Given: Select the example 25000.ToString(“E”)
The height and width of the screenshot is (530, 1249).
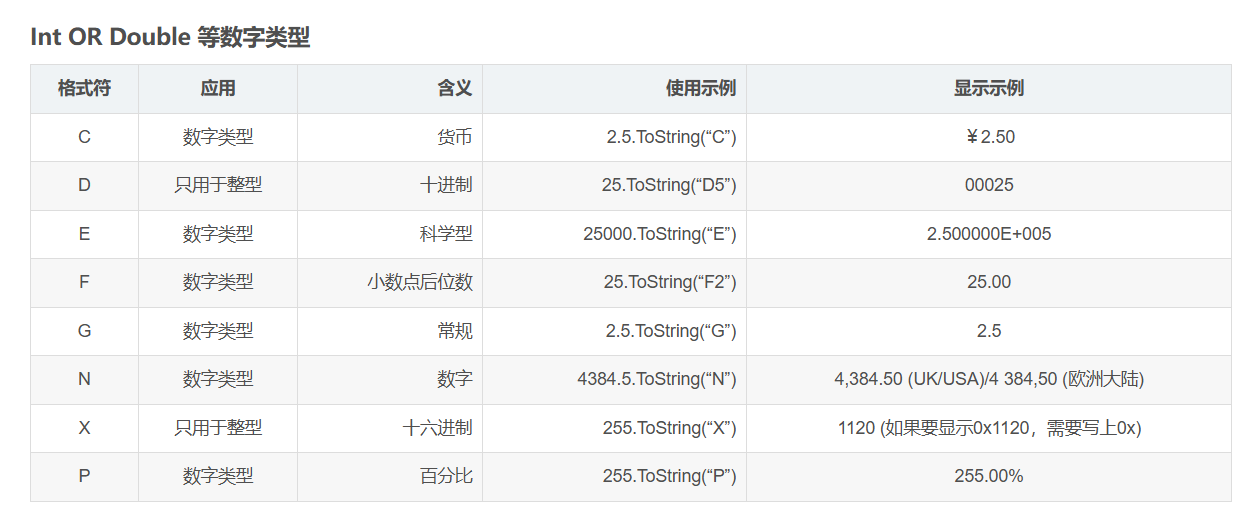Looking at the screenshot, I should [x=660, y=234].
